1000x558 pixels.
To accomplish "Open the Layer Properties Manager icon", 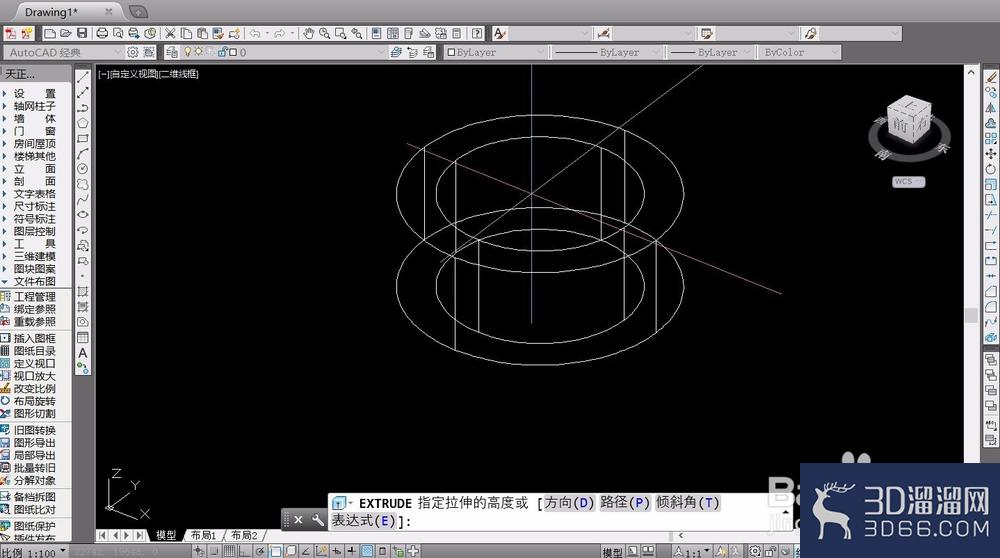I will [172, 52].
